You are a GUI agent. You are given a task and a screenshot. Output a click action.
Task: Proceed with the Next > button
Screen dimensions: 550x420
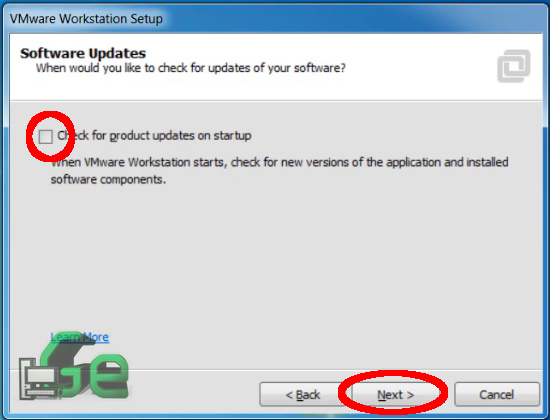pyautogui.click(x=395, y=394)
